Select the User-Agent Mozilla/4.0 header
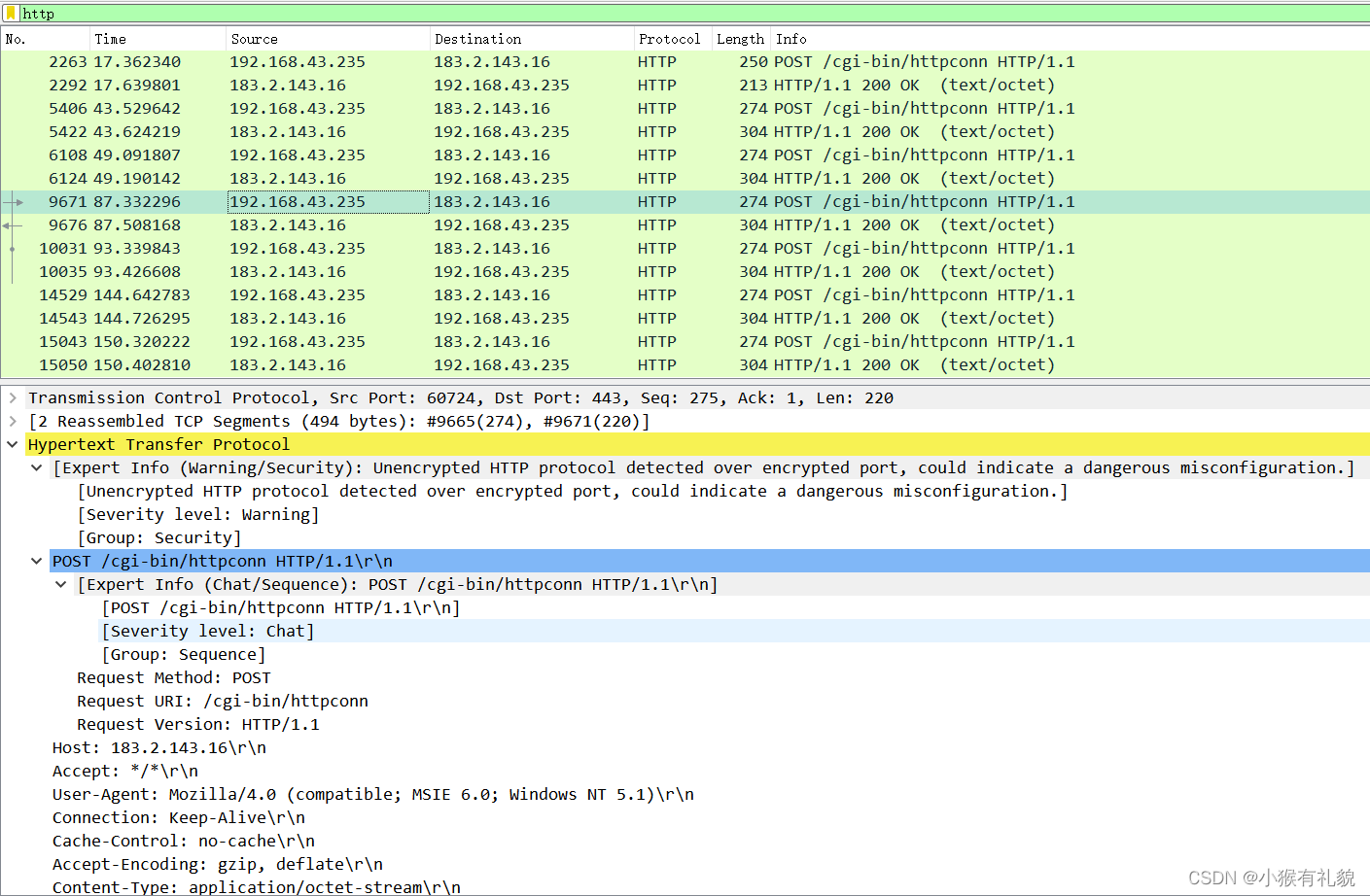Image resolution: width=1370 pixels, height=896 pixels. [373, 794]
